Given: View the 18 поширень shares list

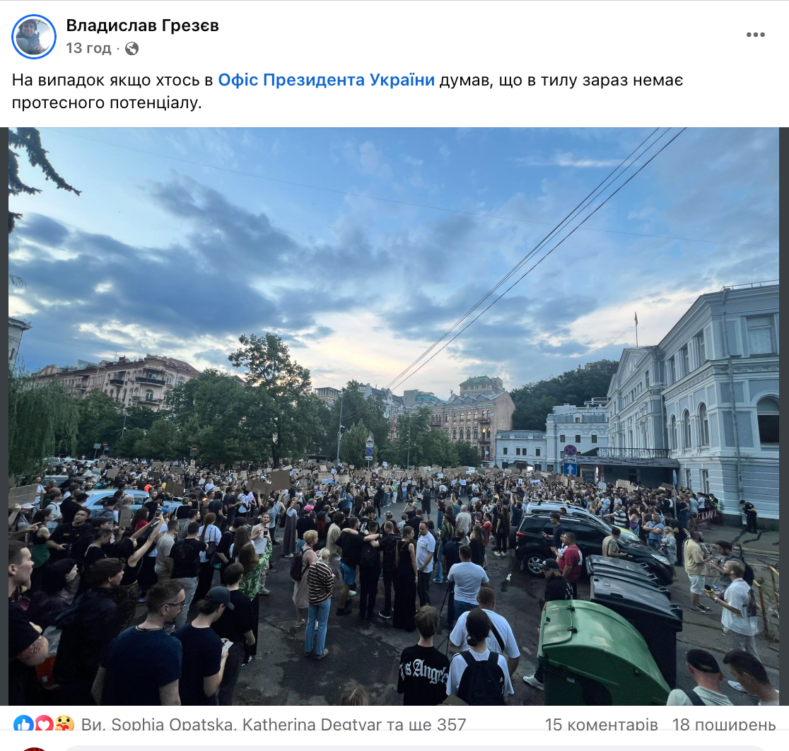Looking at the screenshot, I should click(x=724, y=725).
